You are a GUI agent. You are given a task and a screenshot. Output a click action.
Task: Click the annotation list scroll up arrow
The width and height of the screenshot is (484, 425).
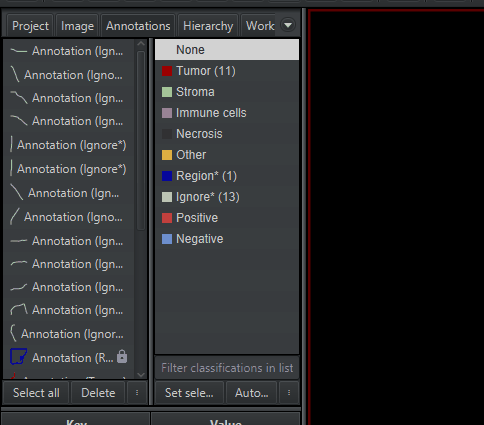pos(141,44)
